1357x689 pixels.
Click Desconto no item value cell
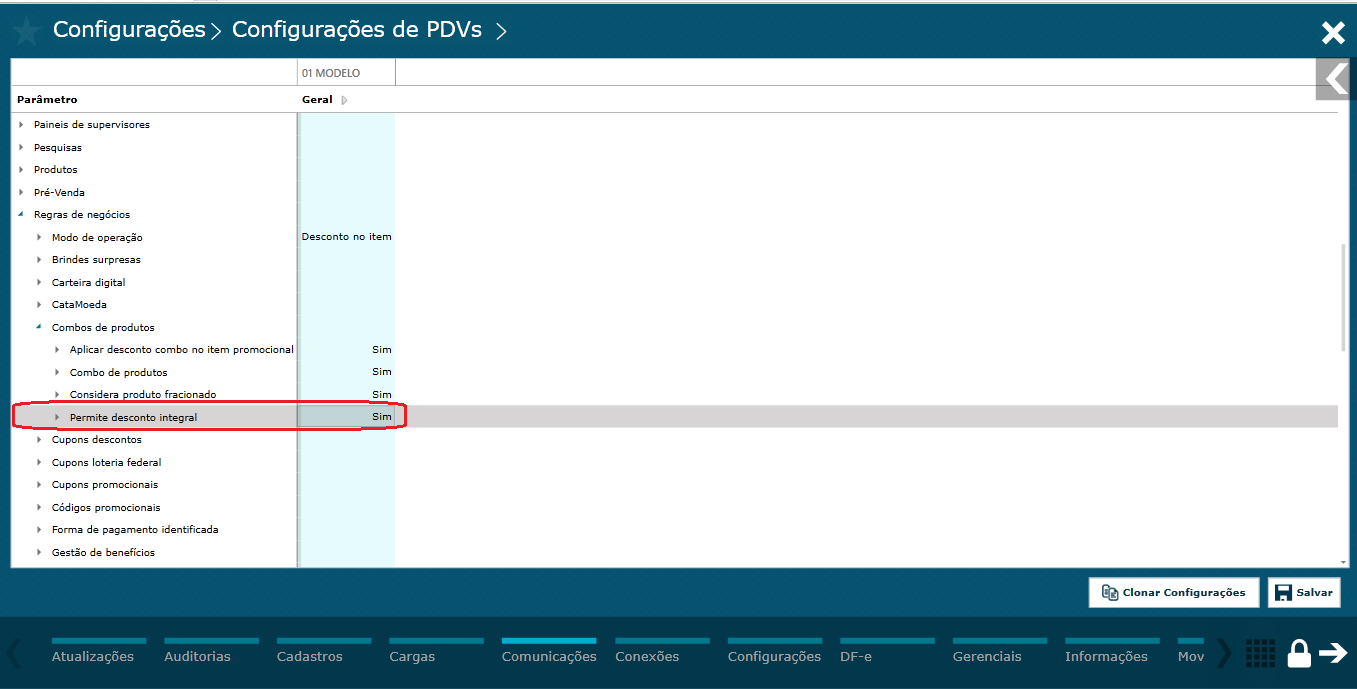click(347, 237)
